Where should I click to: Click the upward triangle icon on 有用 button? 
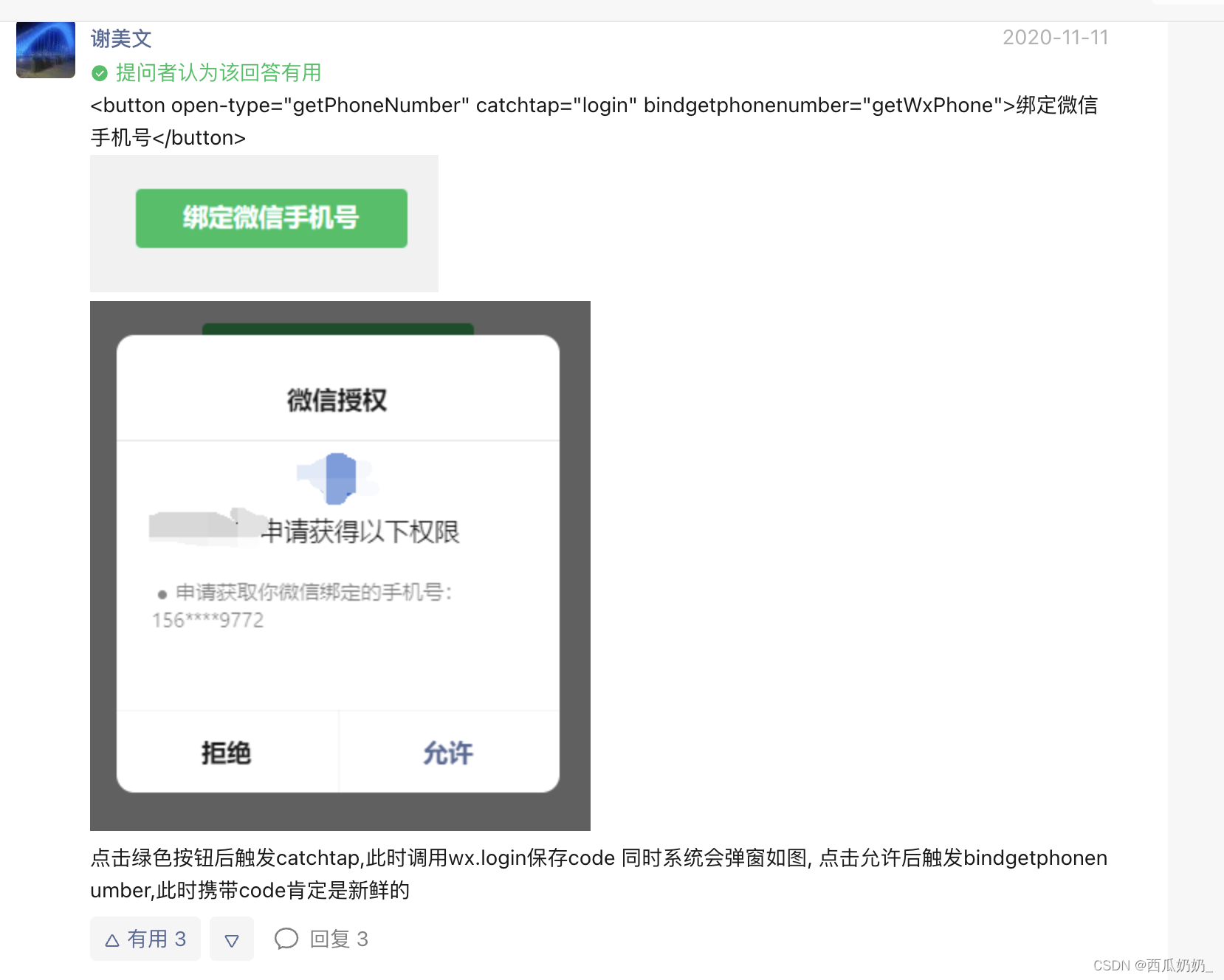point(112,939)
